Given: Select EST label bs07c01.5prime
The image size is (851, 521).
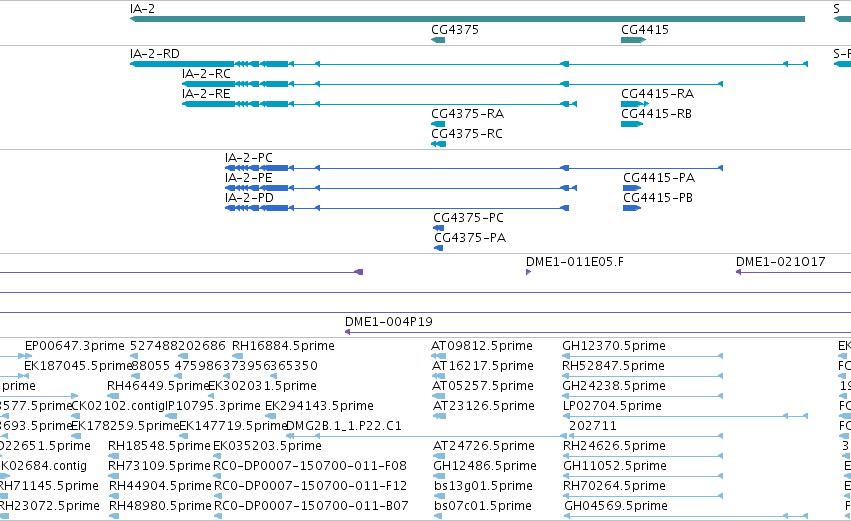Looking at the screenshot, I should click(483, 507).
